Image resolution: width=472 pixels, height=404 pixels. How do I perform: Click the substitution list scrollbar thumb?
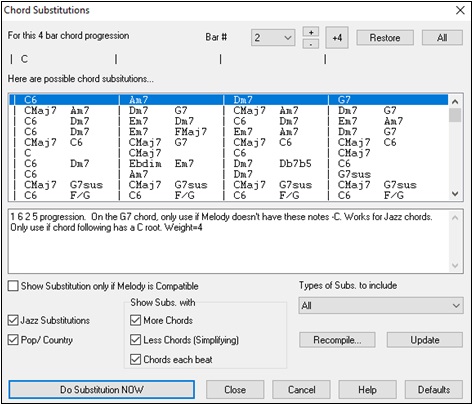pyautogui.click(x=455, y=115)
